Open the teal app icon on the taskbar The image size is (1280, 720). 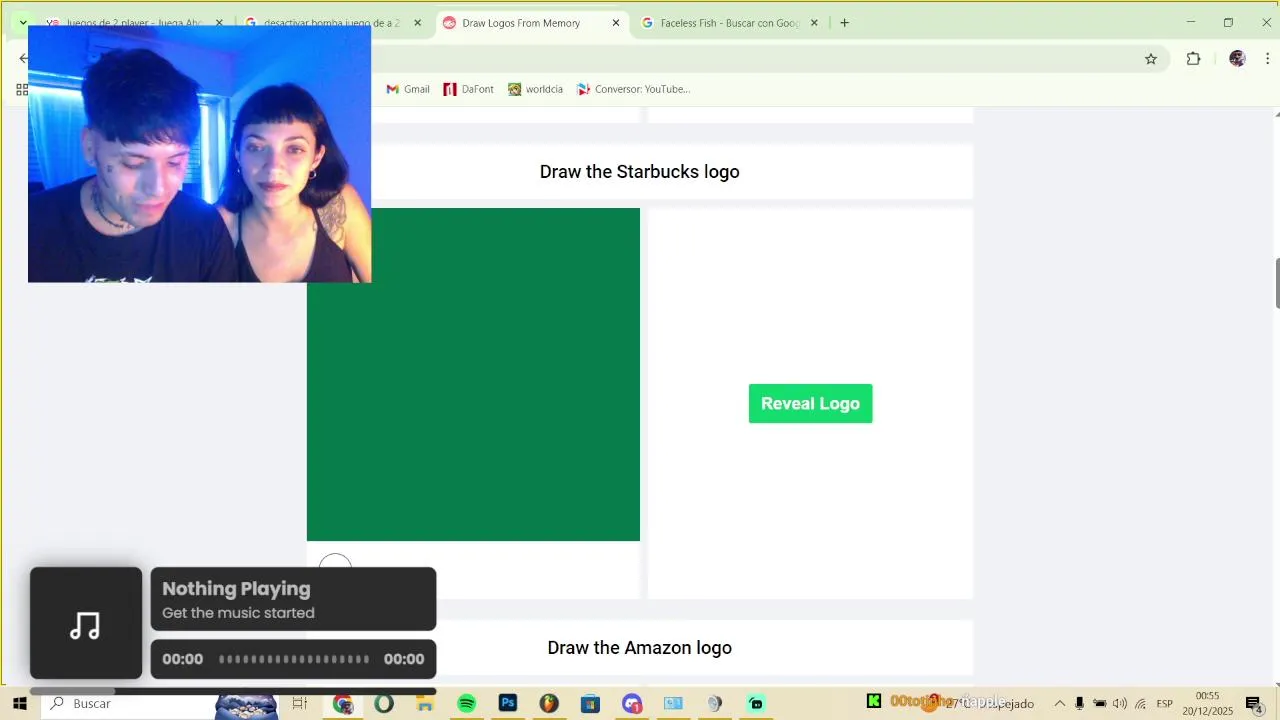point(756,704)
